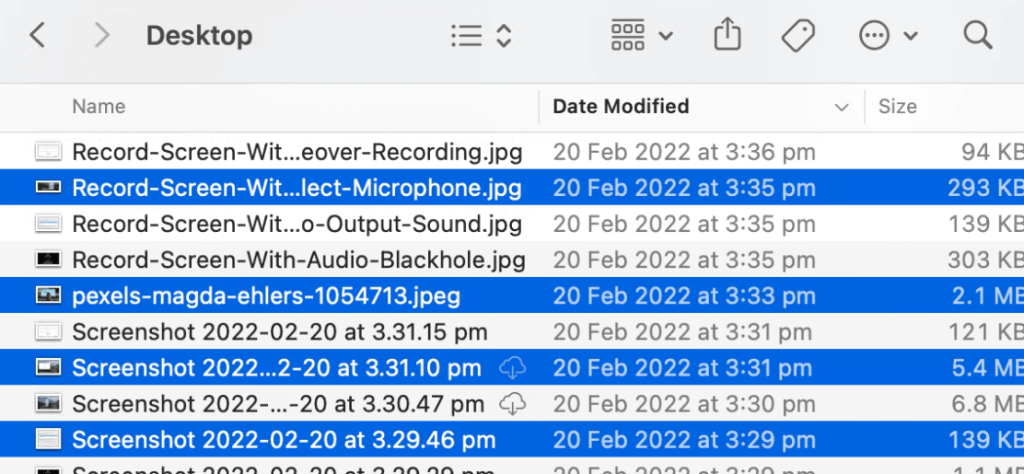1024x474 pixels.
Task: Click the 94 KB size cell
Action: [x=992, y=152]
